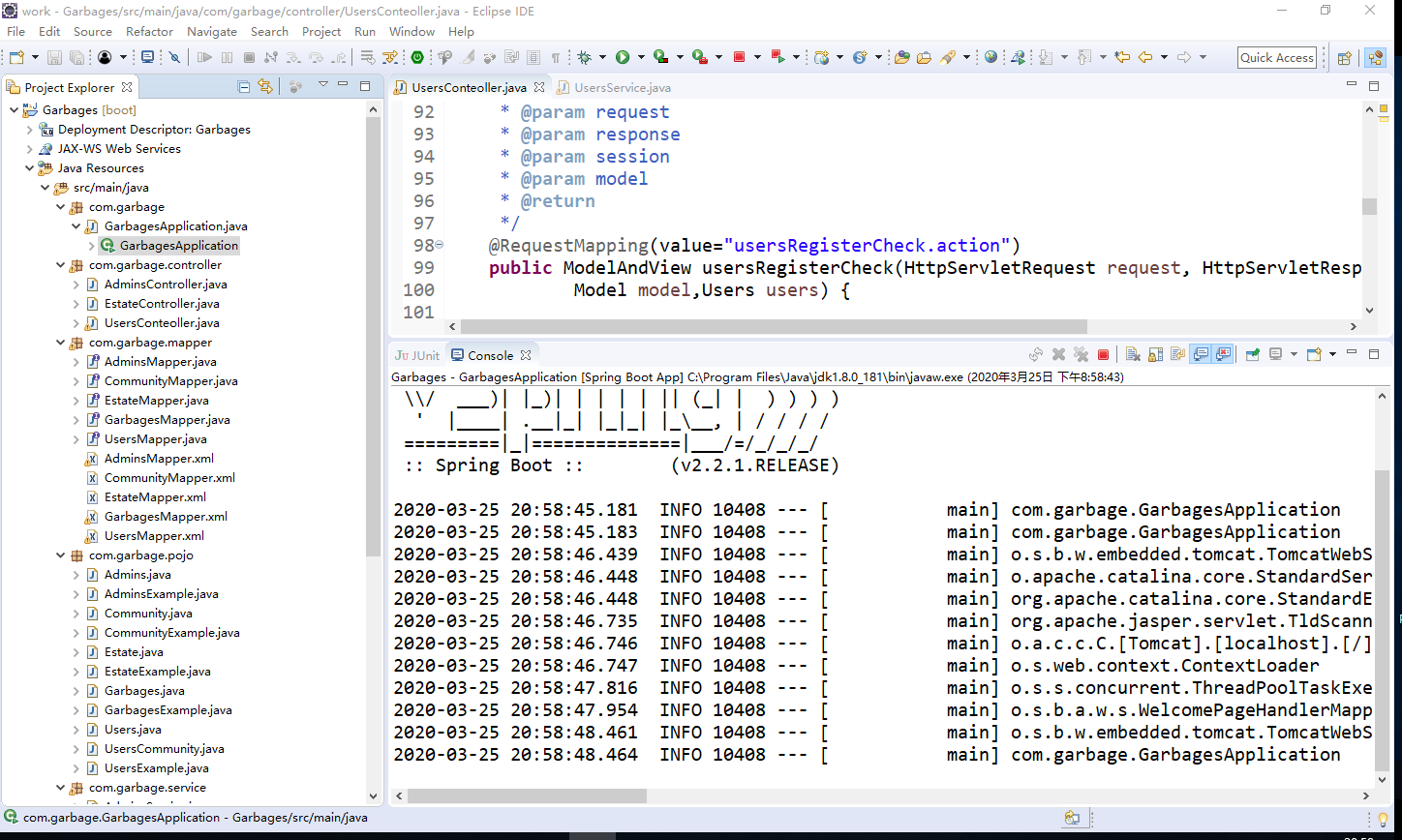Click the Java EE perspective button
Screen dimensions: 1402x840
pos(1376,58)
